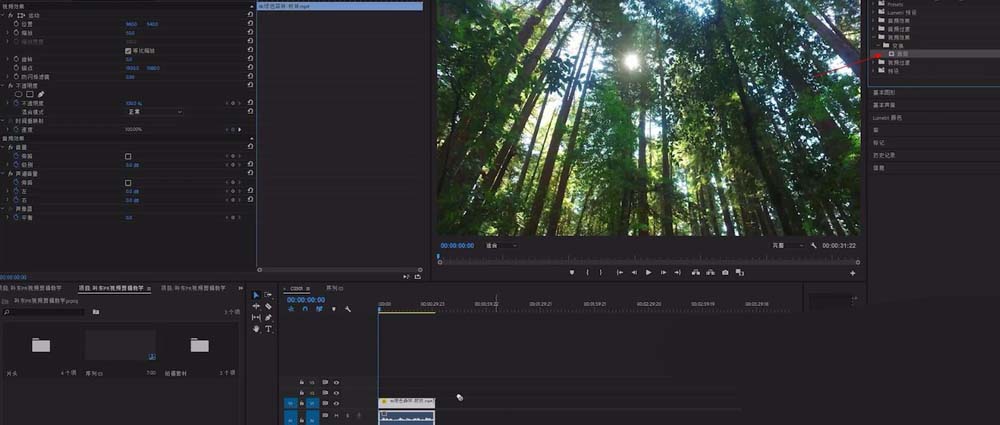Screen dimensions: 1000x425
Task: Export frame with camera icon
Action: [725, 272]
